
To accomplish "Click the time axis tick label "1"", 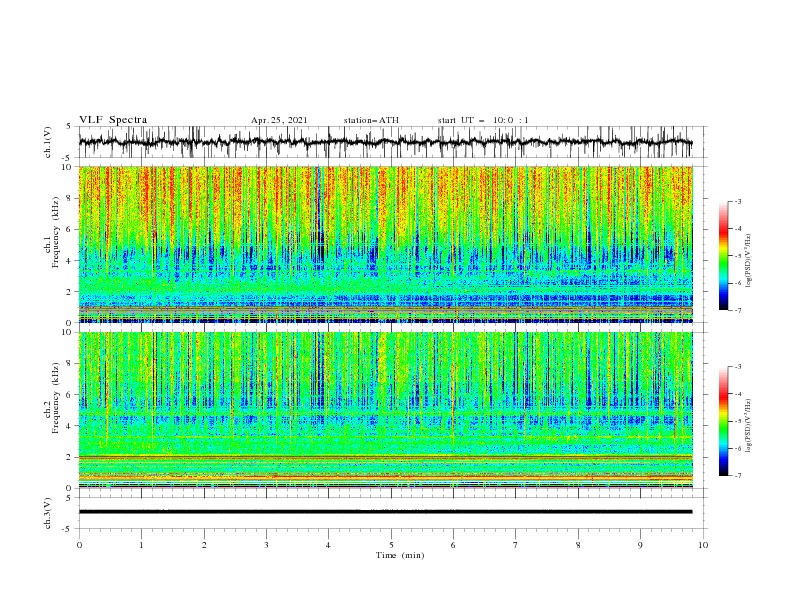I will point(142,545).
